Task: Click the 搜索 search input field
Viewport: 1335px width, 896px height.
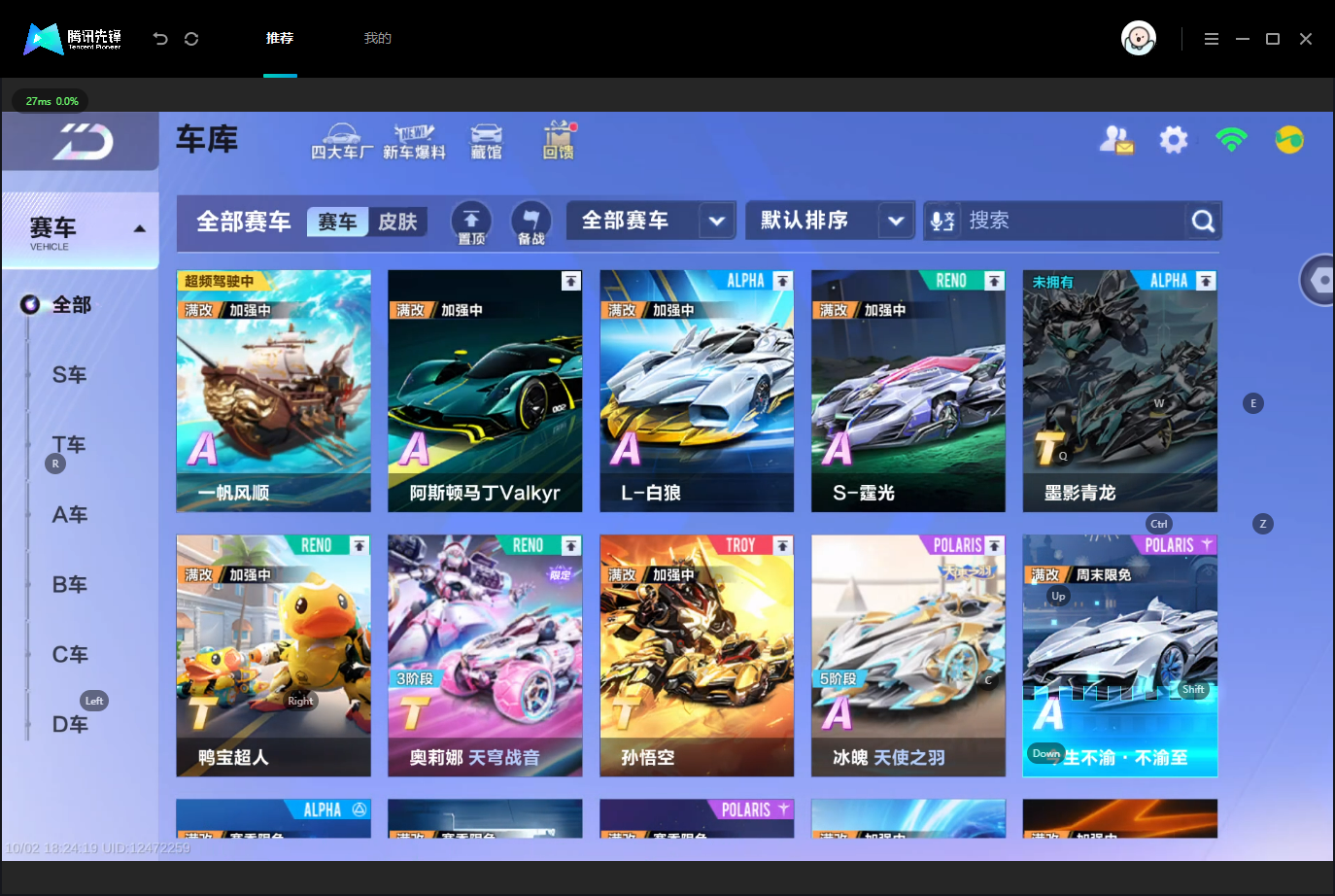Action: point(1072,221)
